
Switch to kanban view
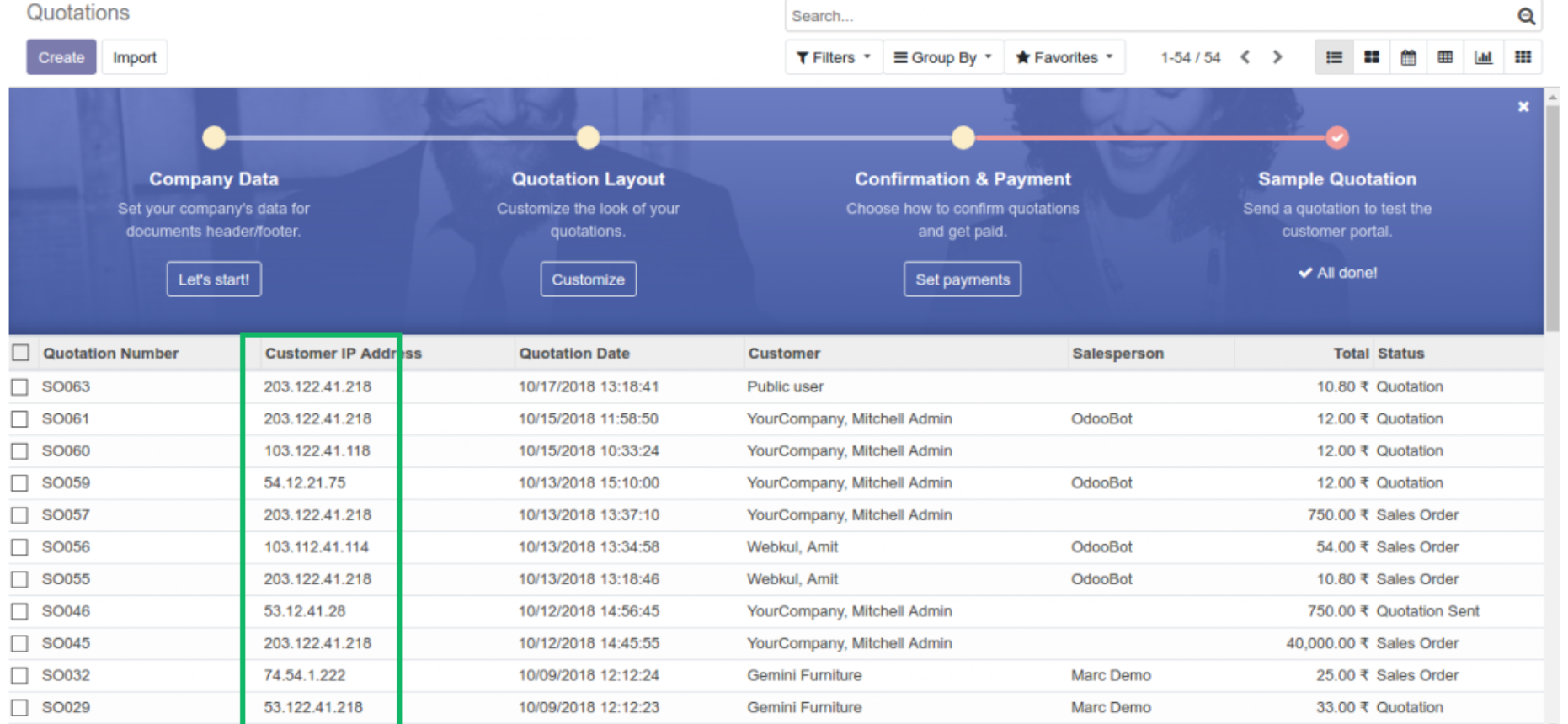pos(1371,57)
